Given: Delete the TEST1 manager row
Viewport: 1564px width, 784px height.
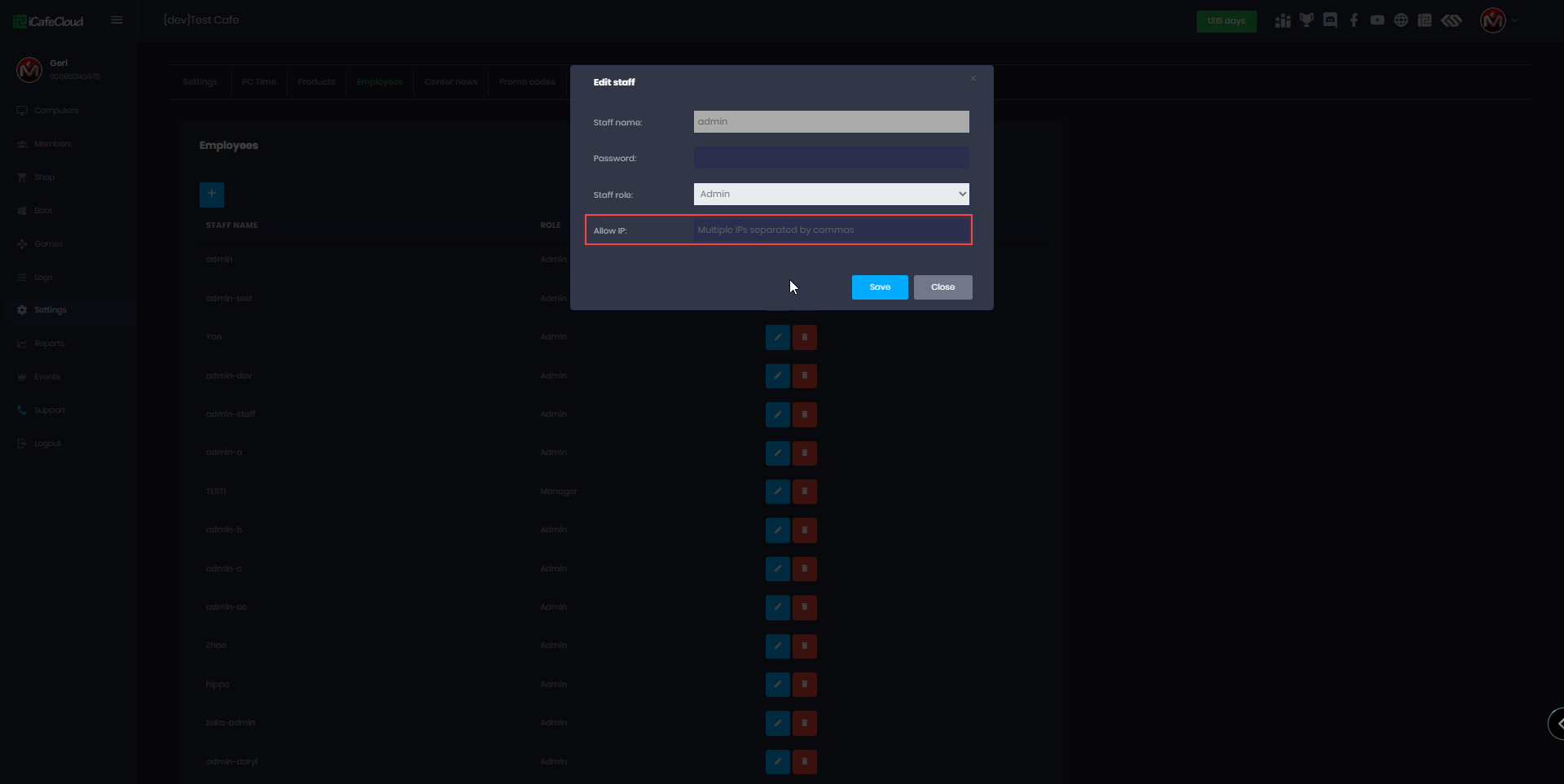Looking at the screenshot, I should coord(805,492).
